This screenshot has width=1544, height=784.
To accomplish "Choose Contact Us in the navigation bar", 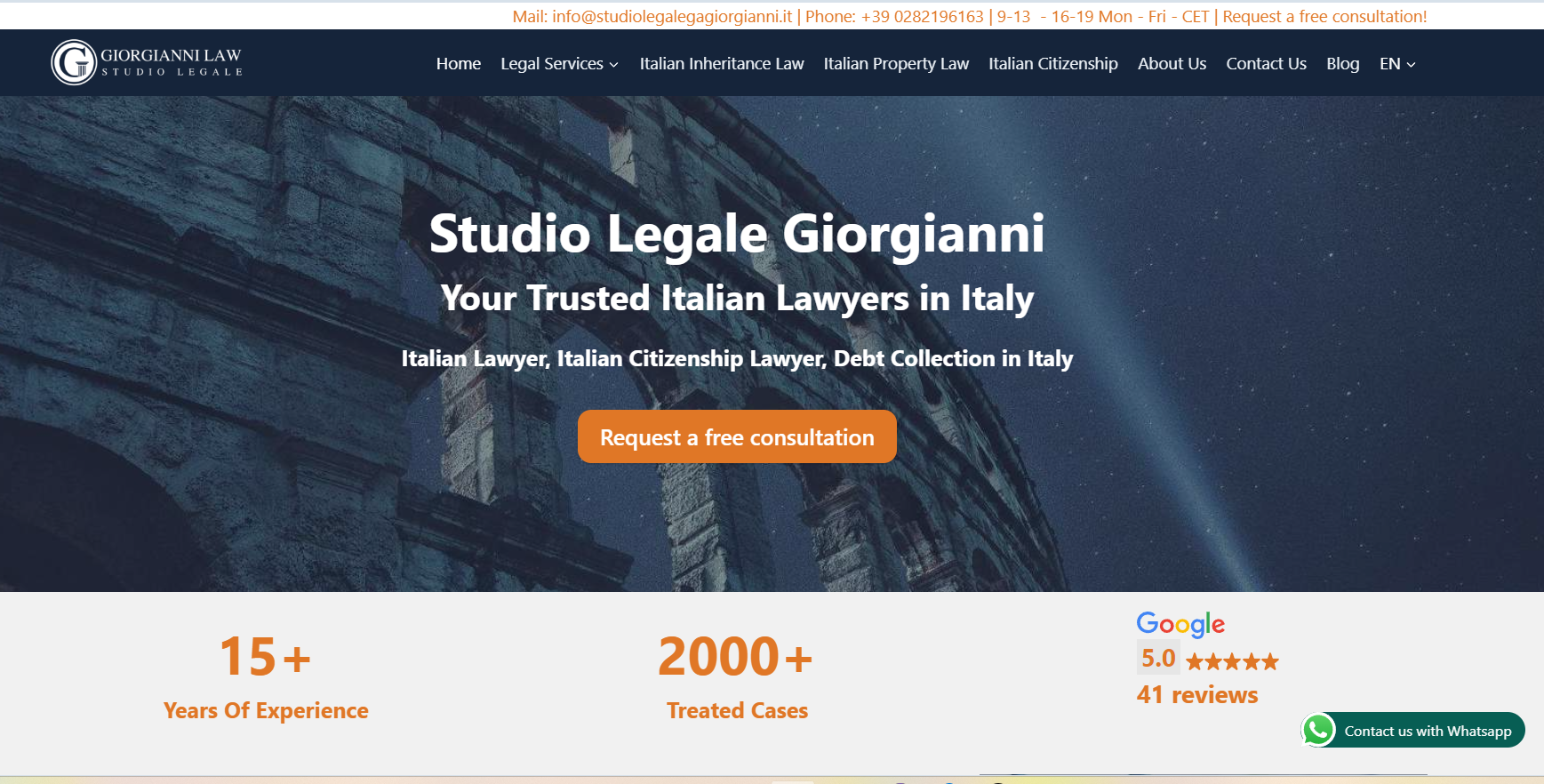I will [1266, 64].
